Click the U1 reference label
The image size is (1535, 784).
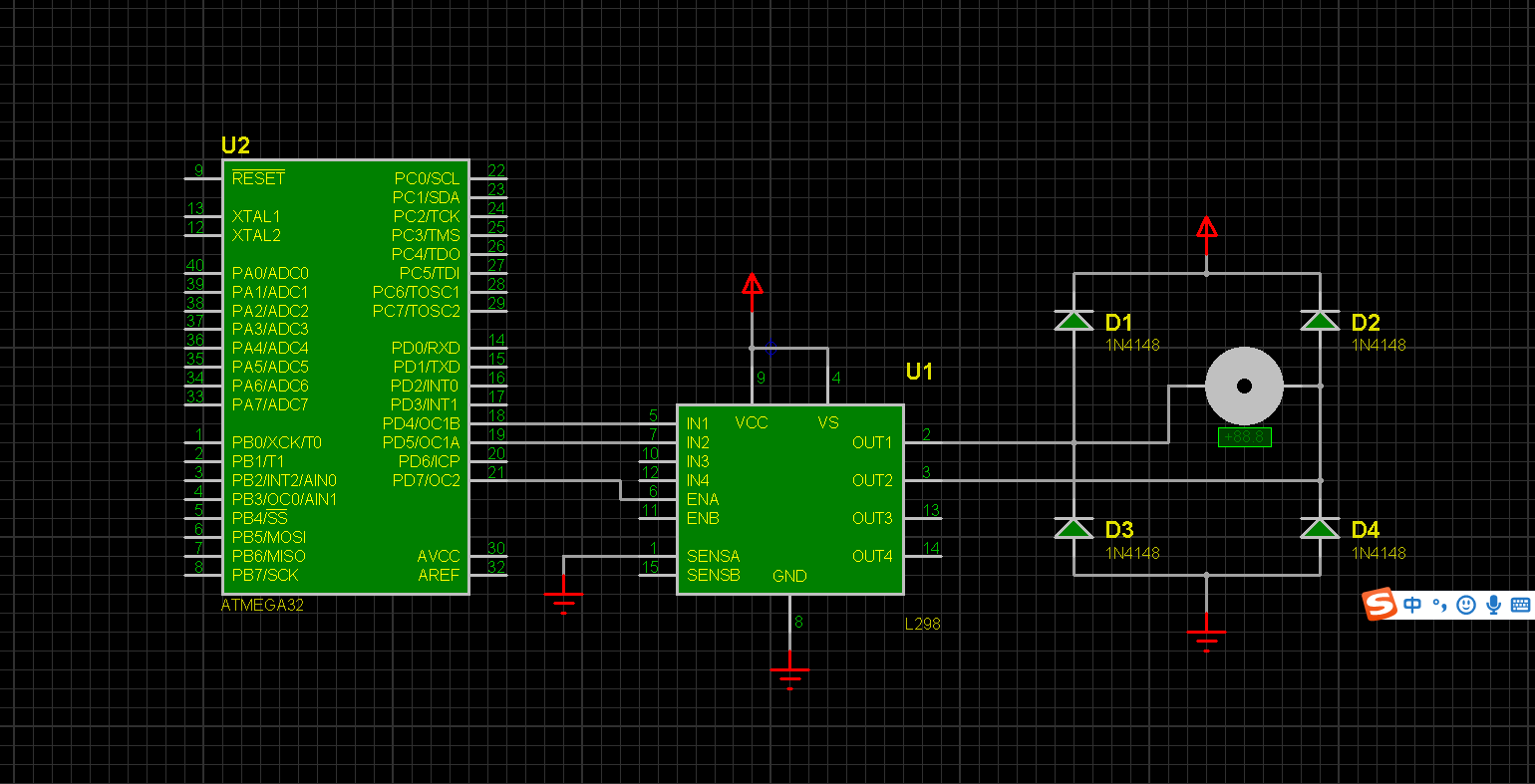[x=919, y=372]
